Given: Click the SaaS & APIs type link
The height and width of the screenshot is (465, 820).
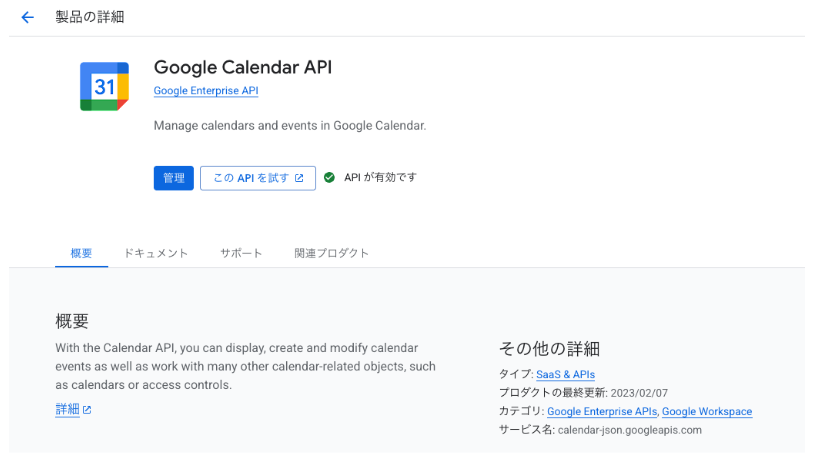Looking at the screenshot, I should [565, 374].
